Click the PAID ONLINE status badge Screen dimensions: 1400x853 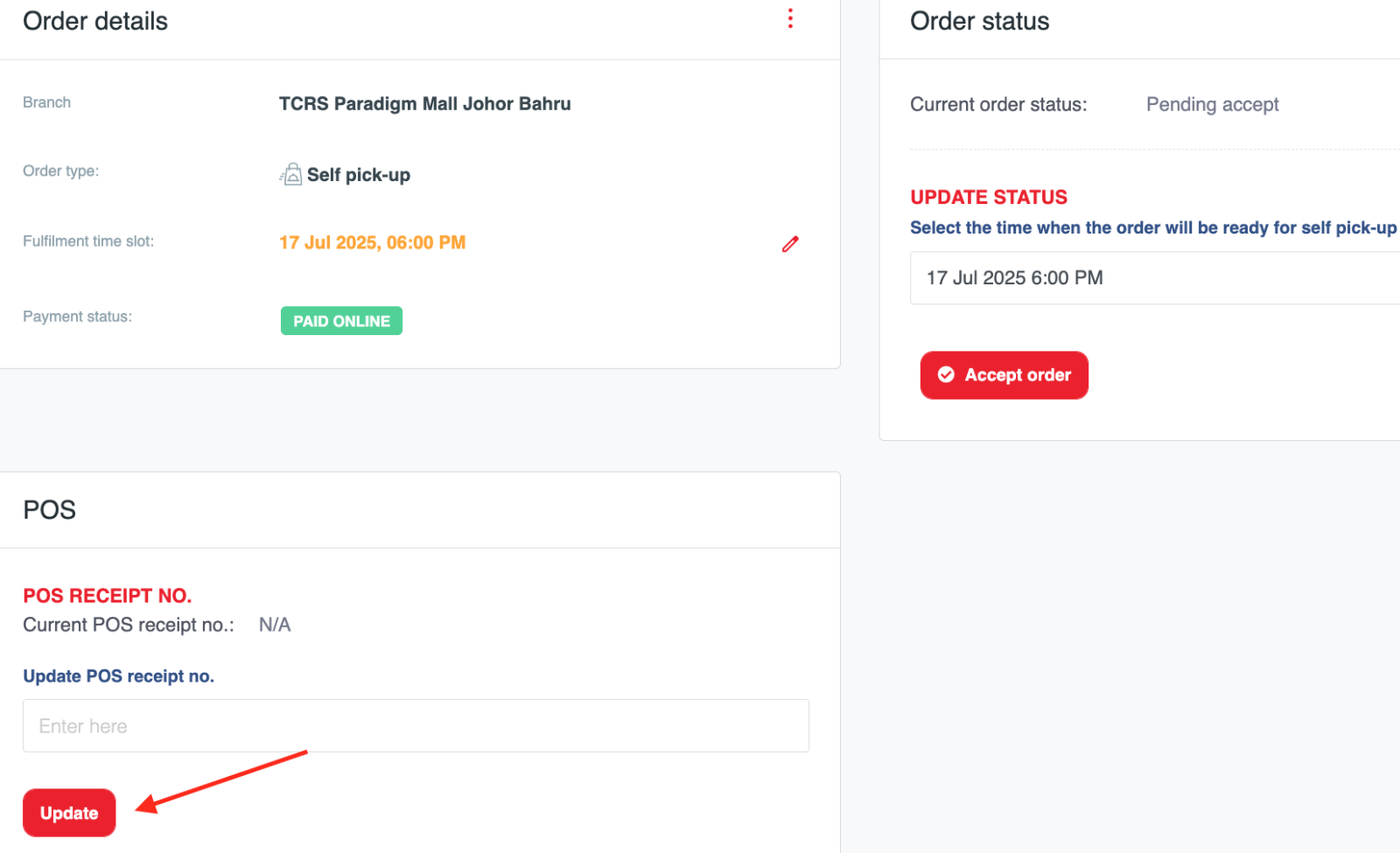(341, 321)
